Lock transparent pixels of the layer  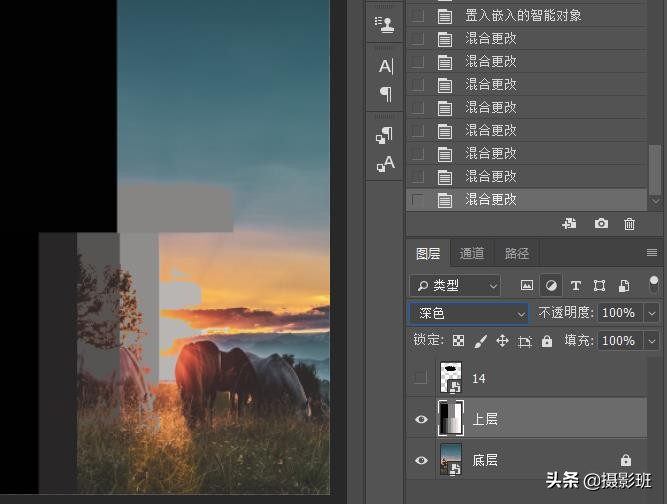458,341
